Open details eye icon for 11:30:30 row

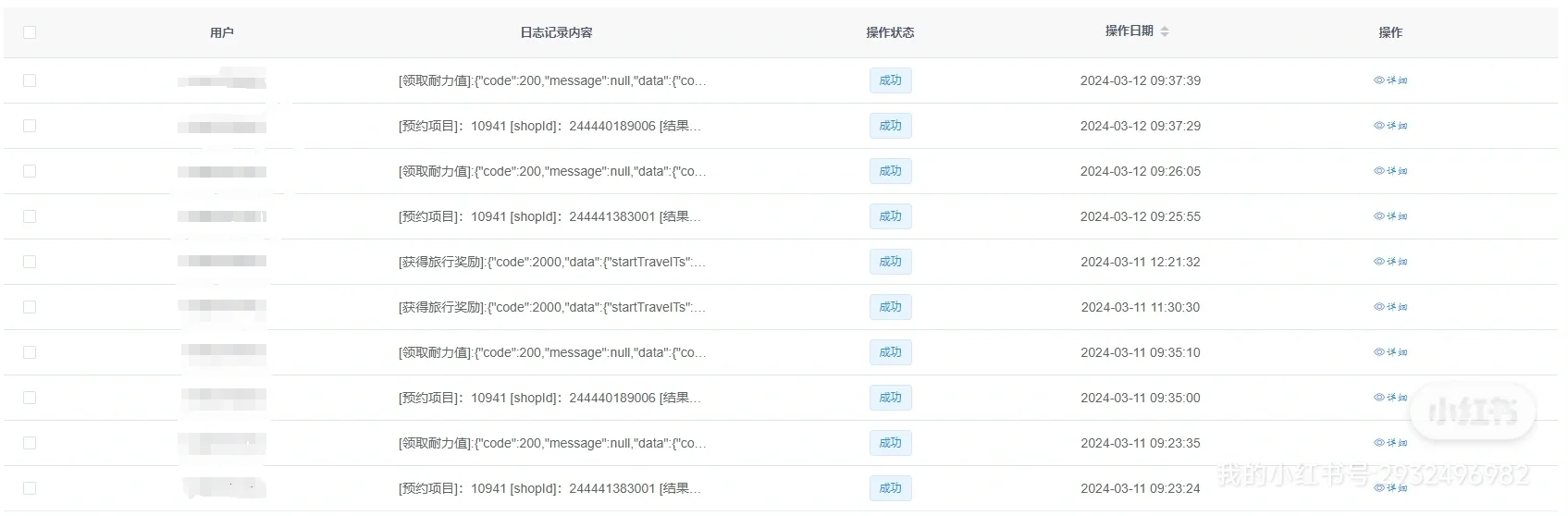coord(1379,307)
